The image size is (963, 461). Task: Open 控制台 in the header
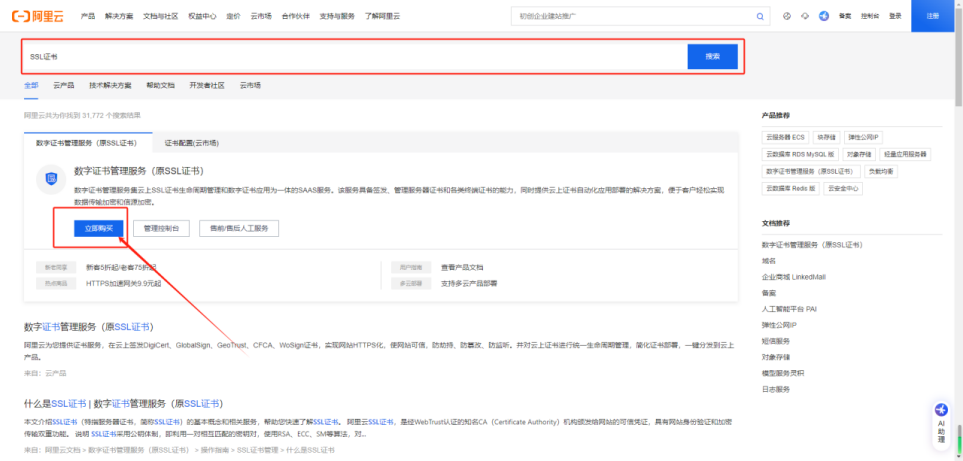[870, 17]
